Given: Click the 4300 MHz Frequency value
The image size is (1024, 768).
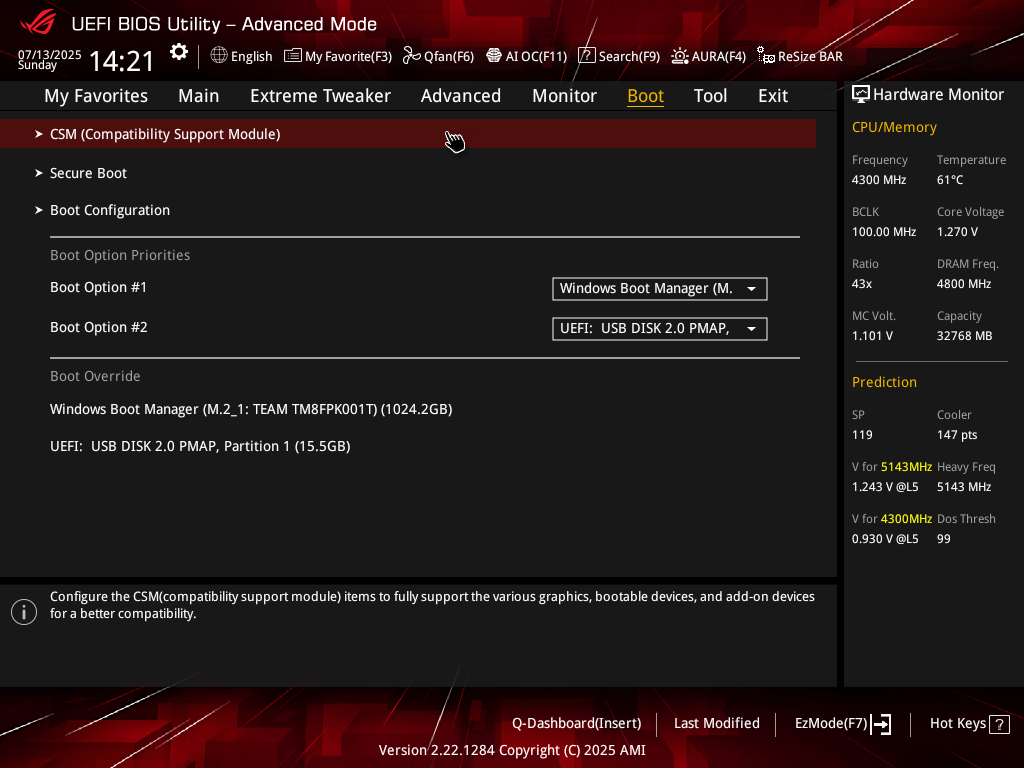Looking at the screenshot, I should 879,180.
